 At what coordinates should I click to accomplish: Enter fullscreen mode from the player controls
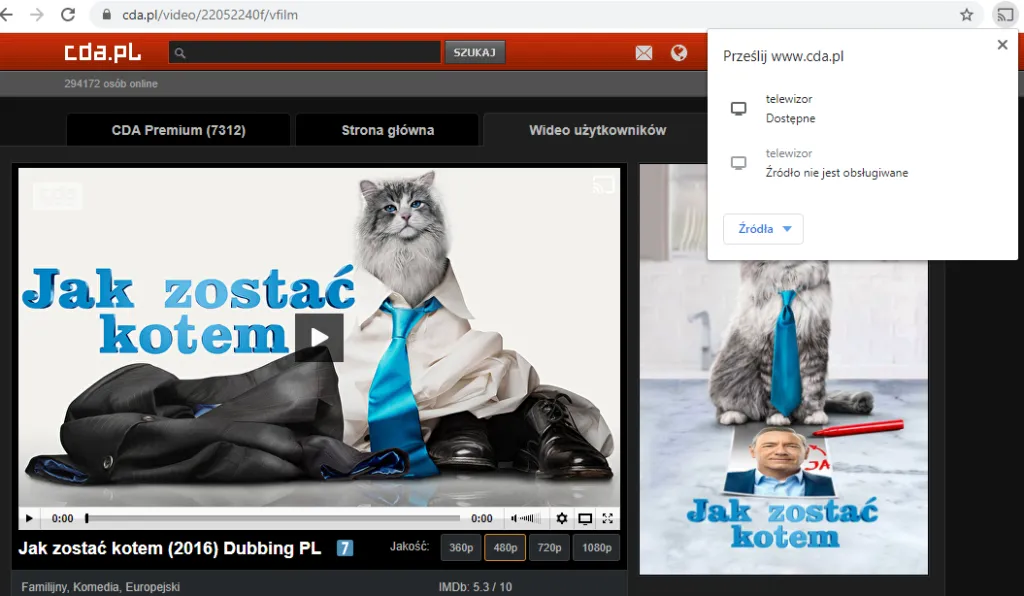608,518
